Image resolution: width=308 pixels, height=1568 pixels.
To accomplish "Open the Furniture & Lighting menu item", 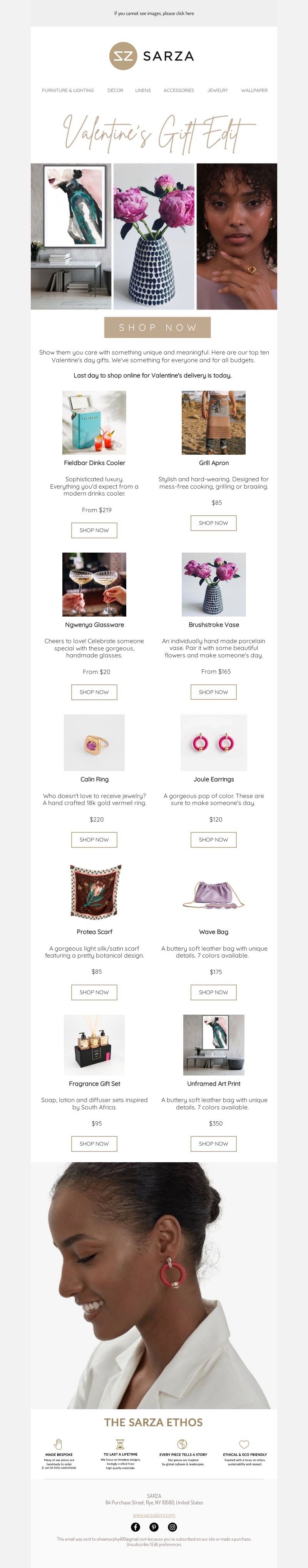I will click(x=67, y=90).
